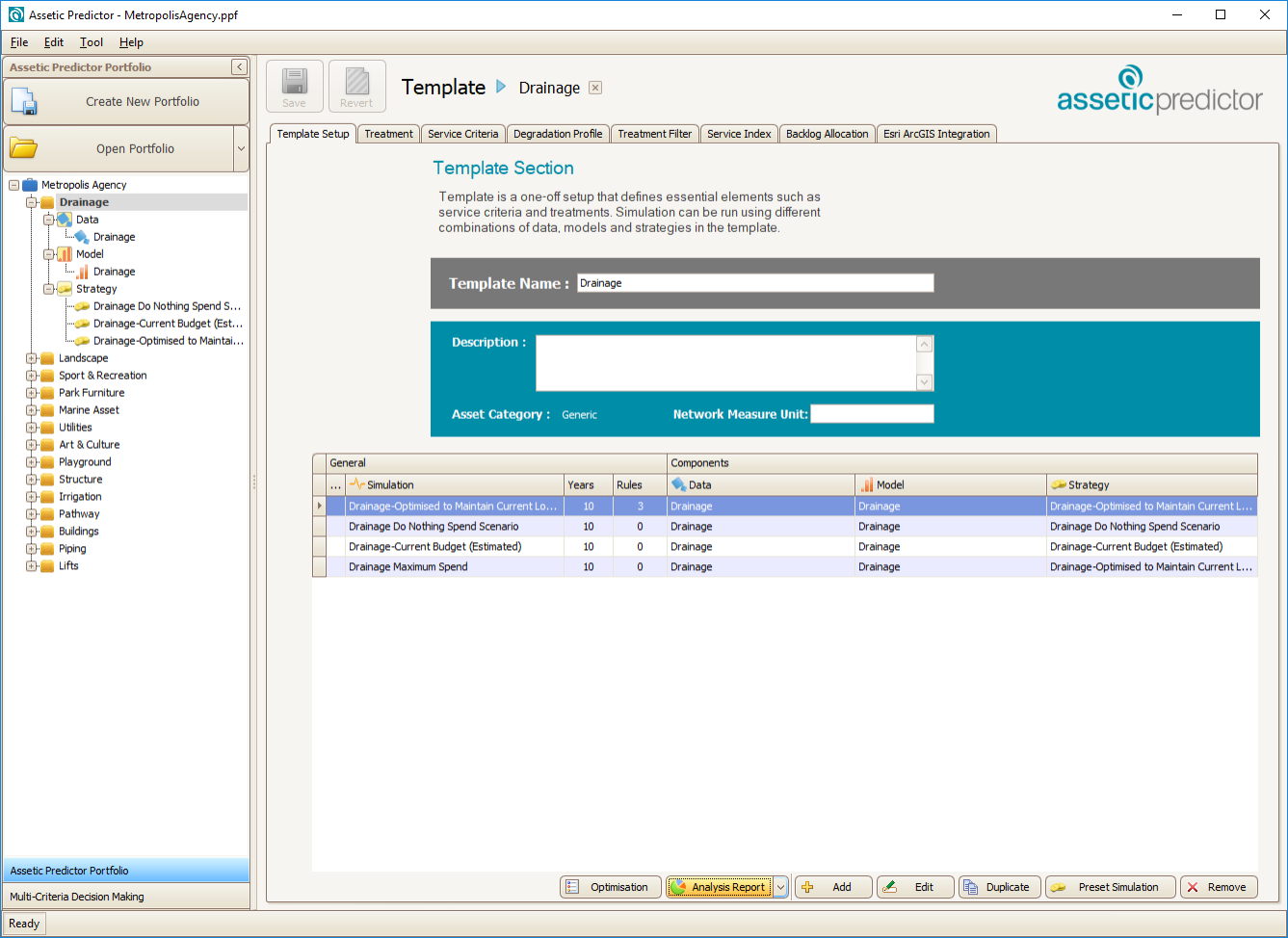The image size is (1288, 938).
Task: Click the Create New Portfolio icon
Action: pyautogui.click(x=24, y=101)
